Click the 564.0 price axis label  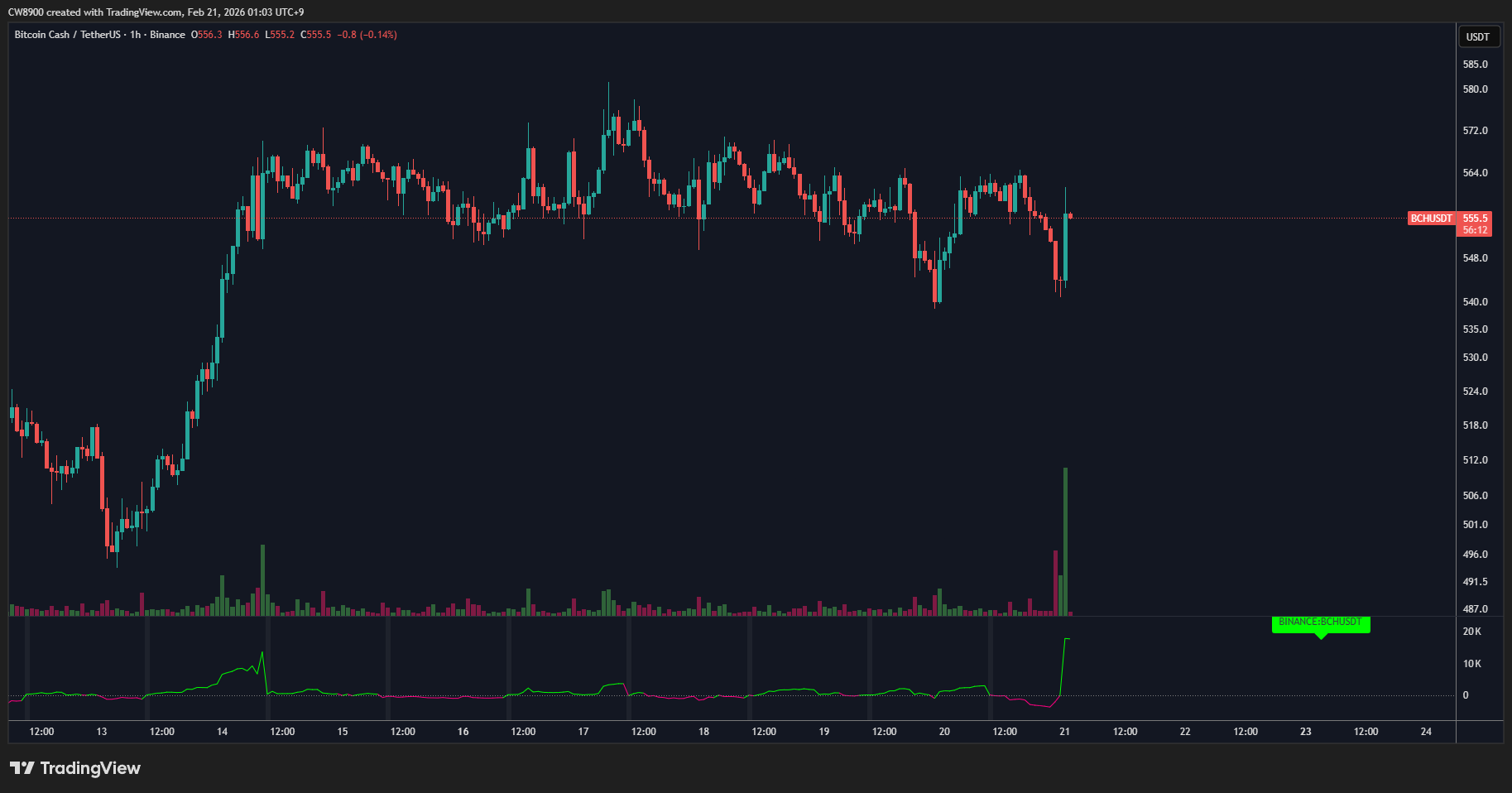click(x=1475, y=173)
